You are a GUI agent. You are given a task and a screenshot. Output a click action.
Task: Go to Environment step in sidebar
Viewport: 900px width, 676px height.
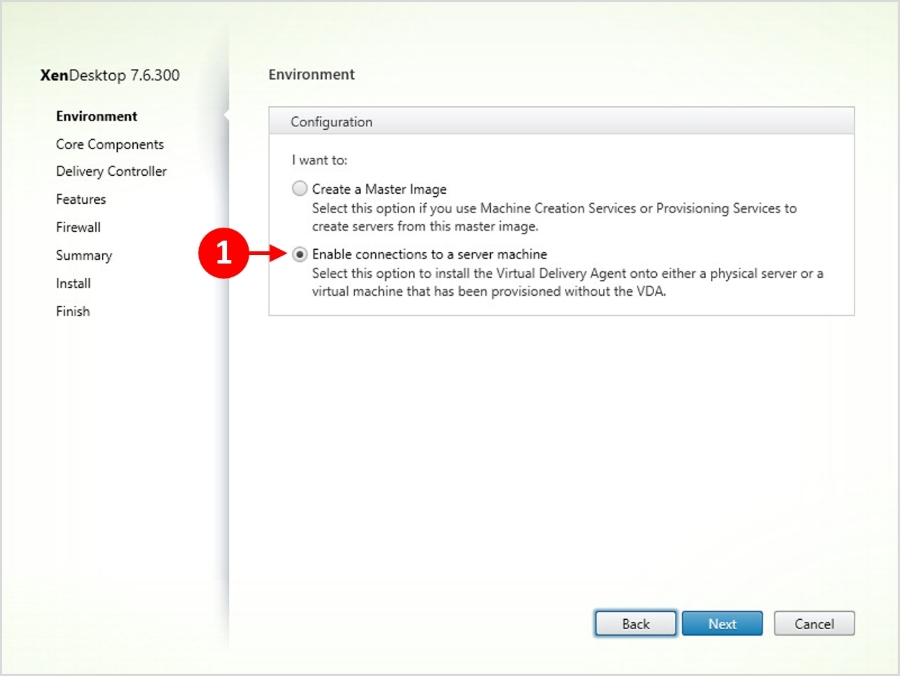point(96,116)
